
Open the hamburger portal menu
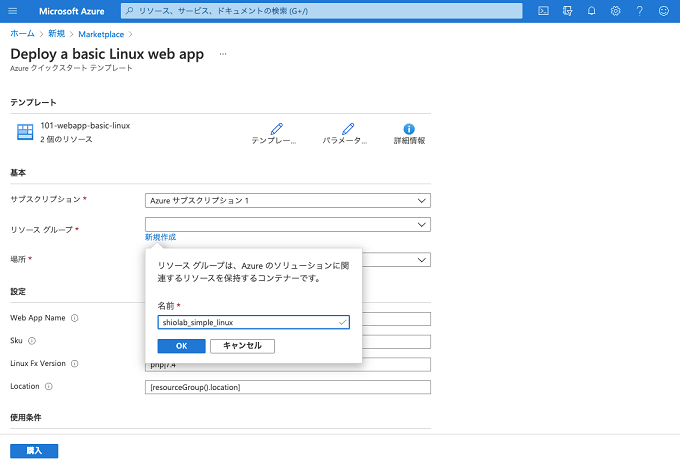[x=13, y=11]
